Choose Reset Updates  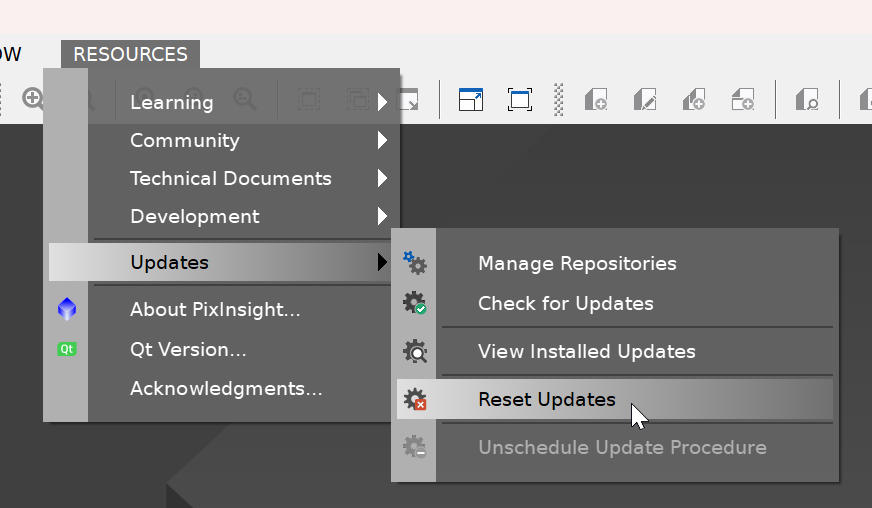[x=615, y=400]
